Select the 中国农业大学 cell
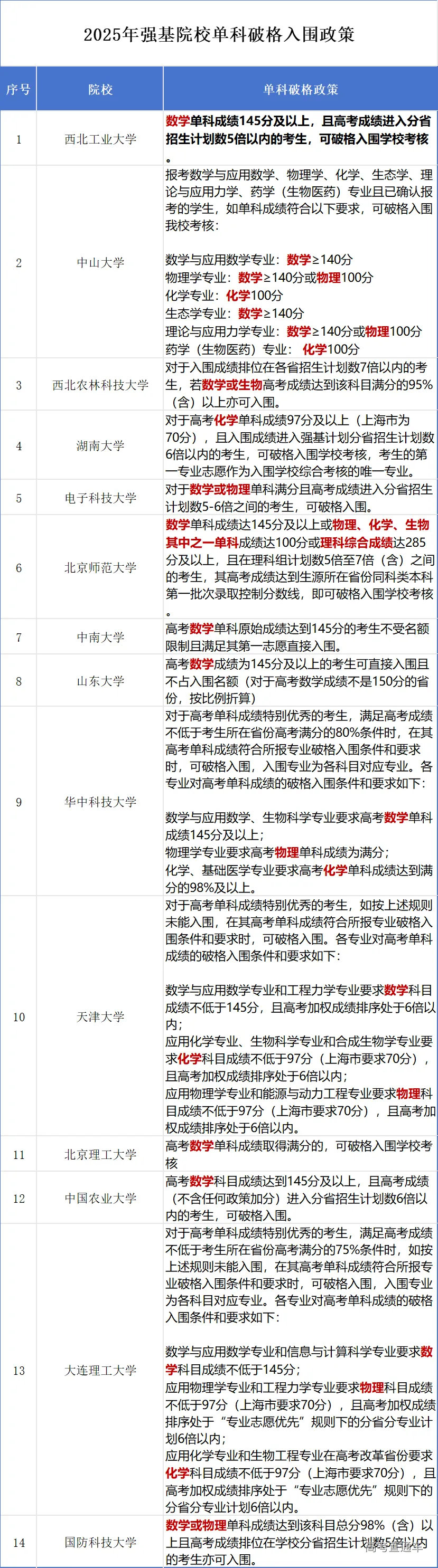 pos(100,1198)
